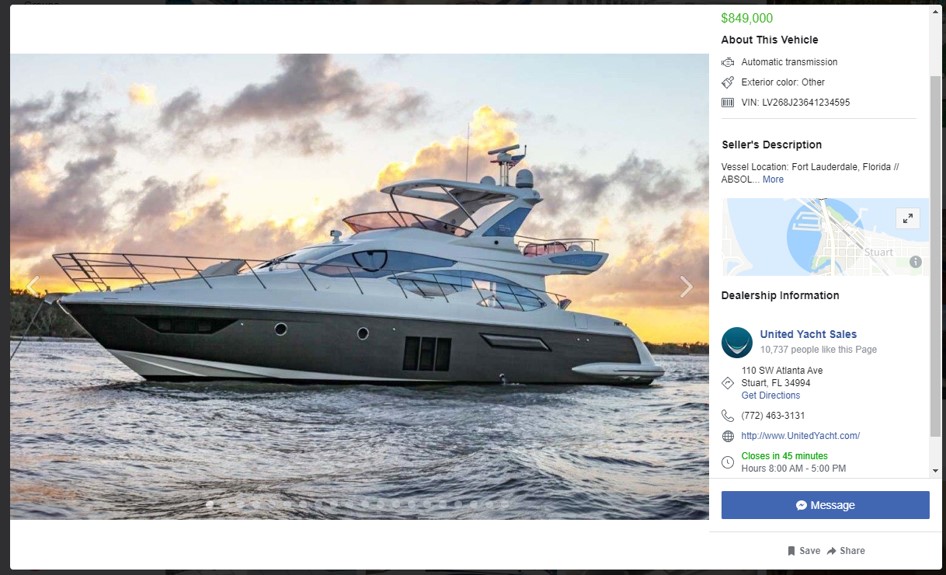
Task: Click the clock hours icon
Action: tap(728, 462)
